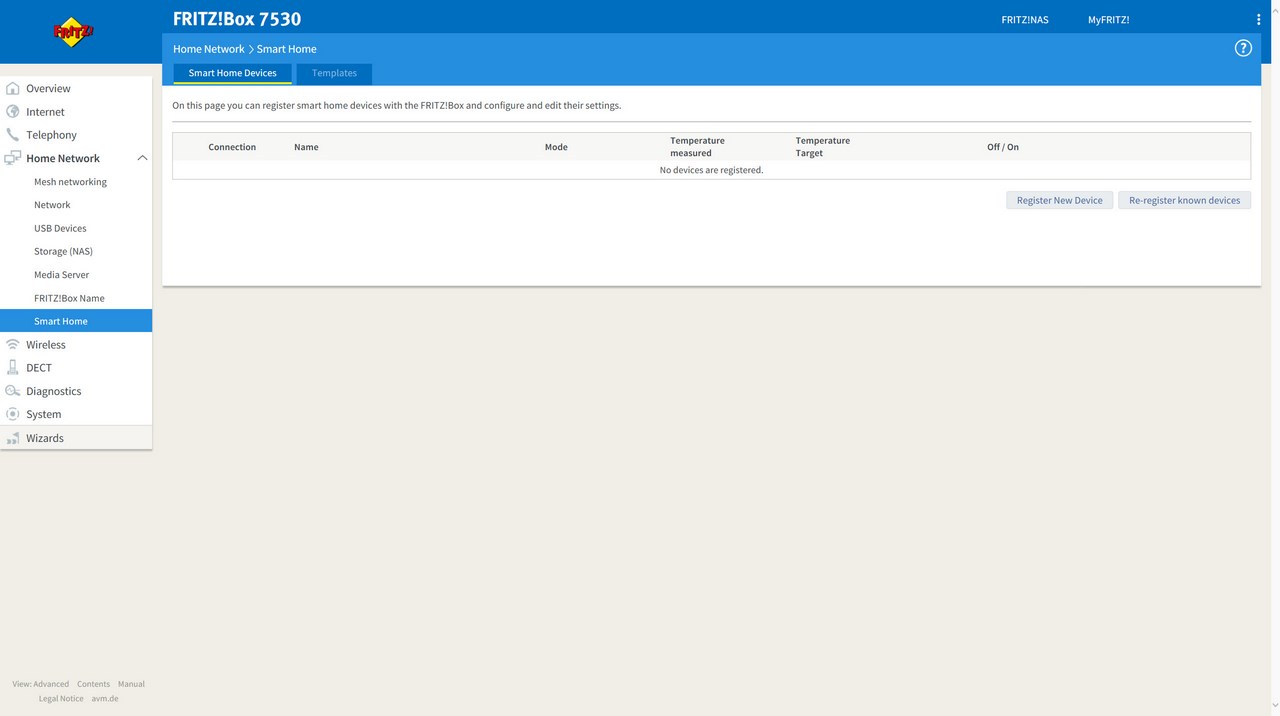
Task: Click the System gear icon
Action: pyautogui.click(x=13, y=414)
